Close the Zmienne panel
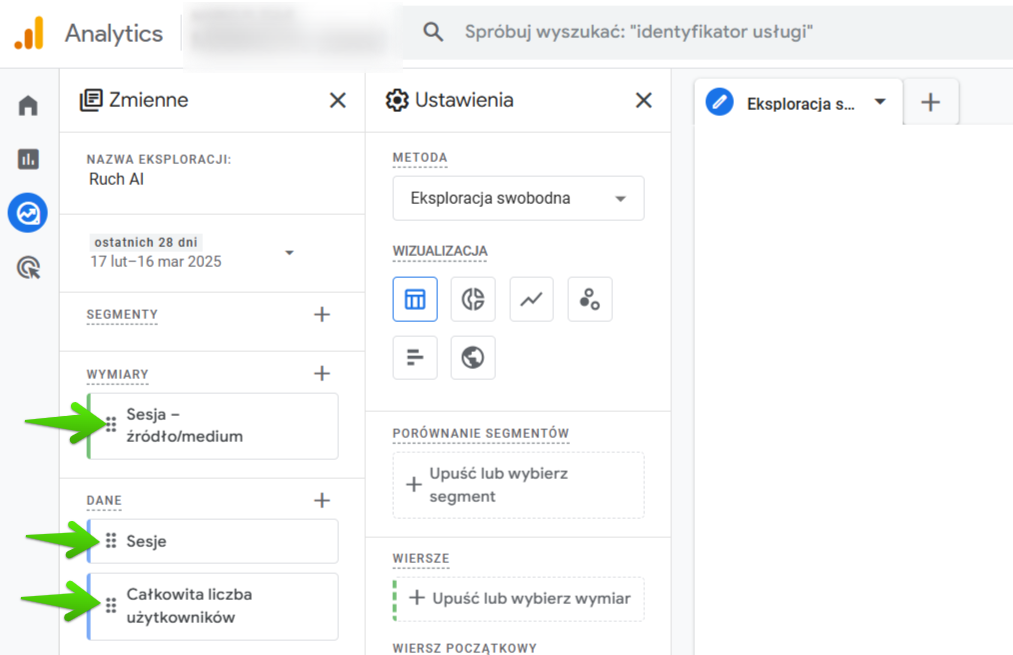The width and height of the screenshot is (1013, 655). (338, 100)
